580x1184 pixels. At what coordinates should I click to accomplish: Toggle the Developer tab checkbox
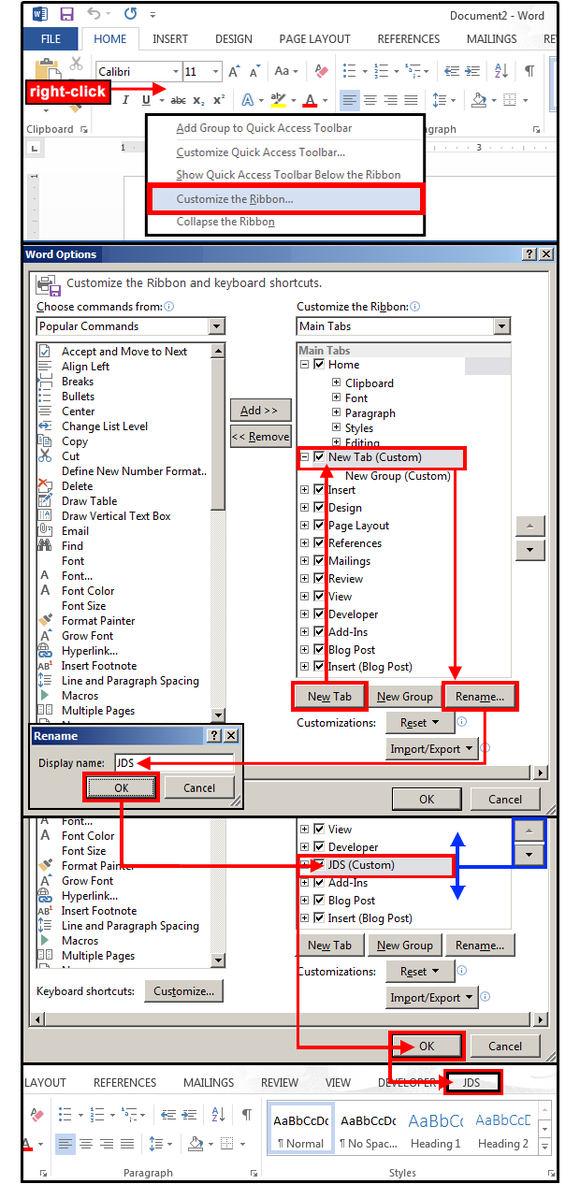[x=319, y=614]
